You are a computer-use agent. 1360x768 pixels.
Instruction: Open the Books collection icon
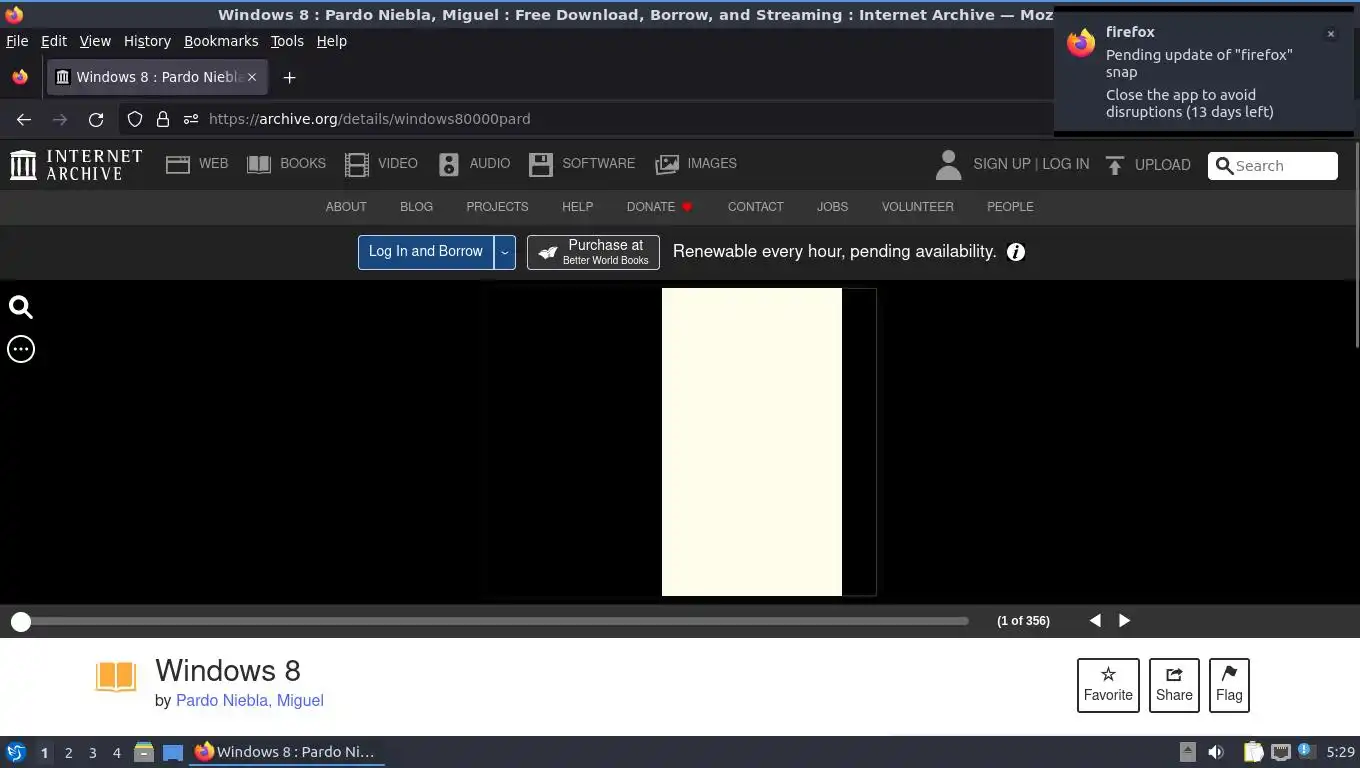pos(259,165)
